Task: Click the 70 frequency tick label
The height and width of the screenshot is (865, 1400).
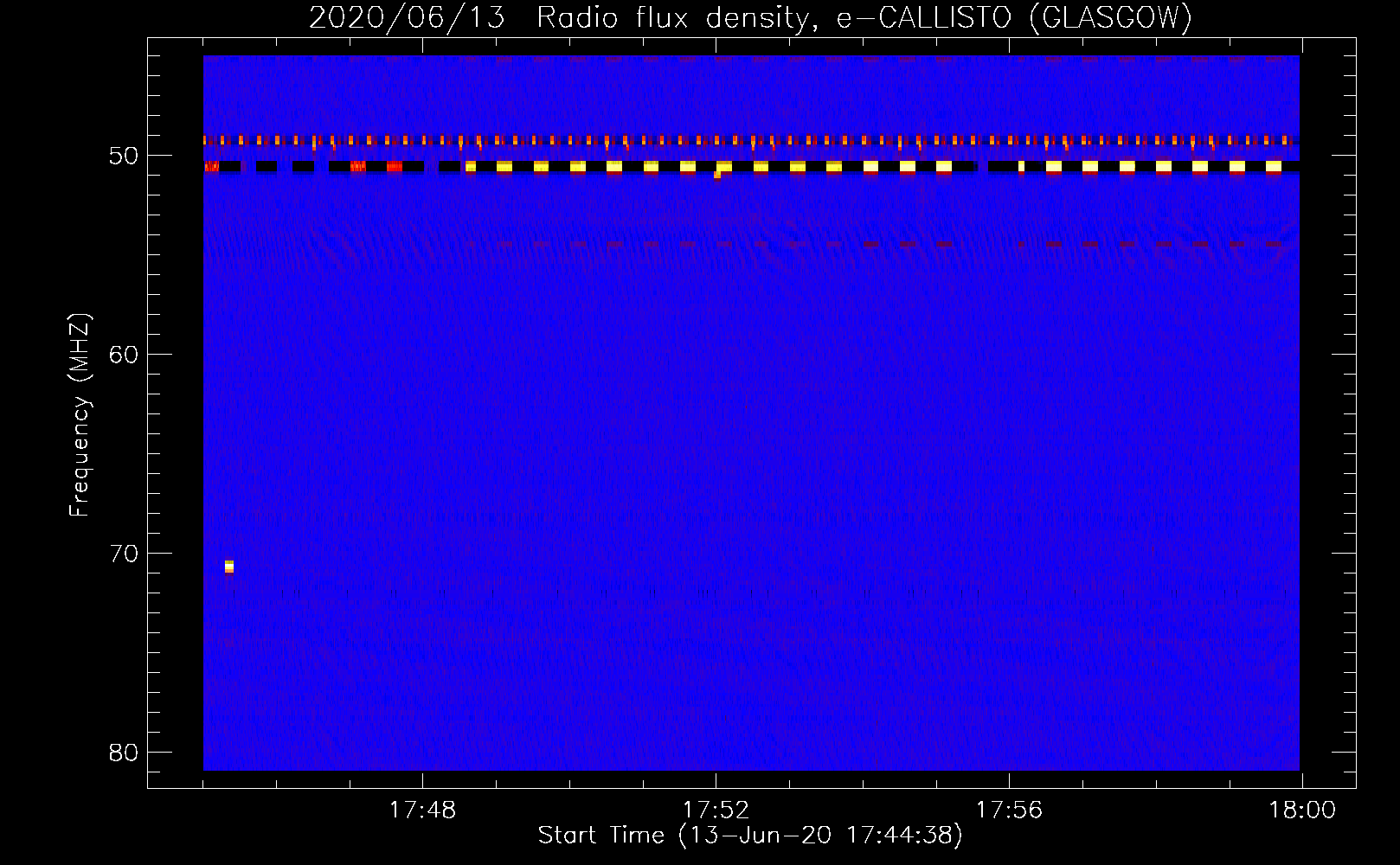Action: point(125,554)
